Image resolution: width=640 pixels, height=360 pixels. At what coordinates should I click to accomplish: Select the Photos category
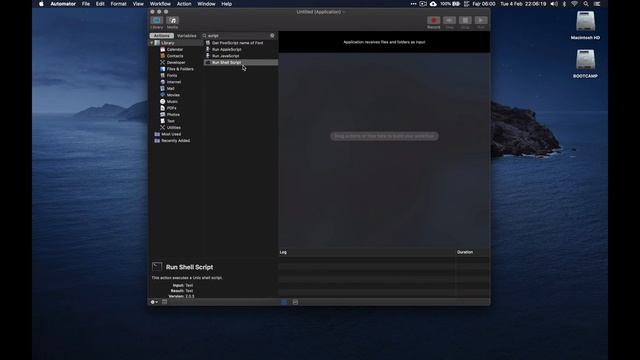[173, 115]
